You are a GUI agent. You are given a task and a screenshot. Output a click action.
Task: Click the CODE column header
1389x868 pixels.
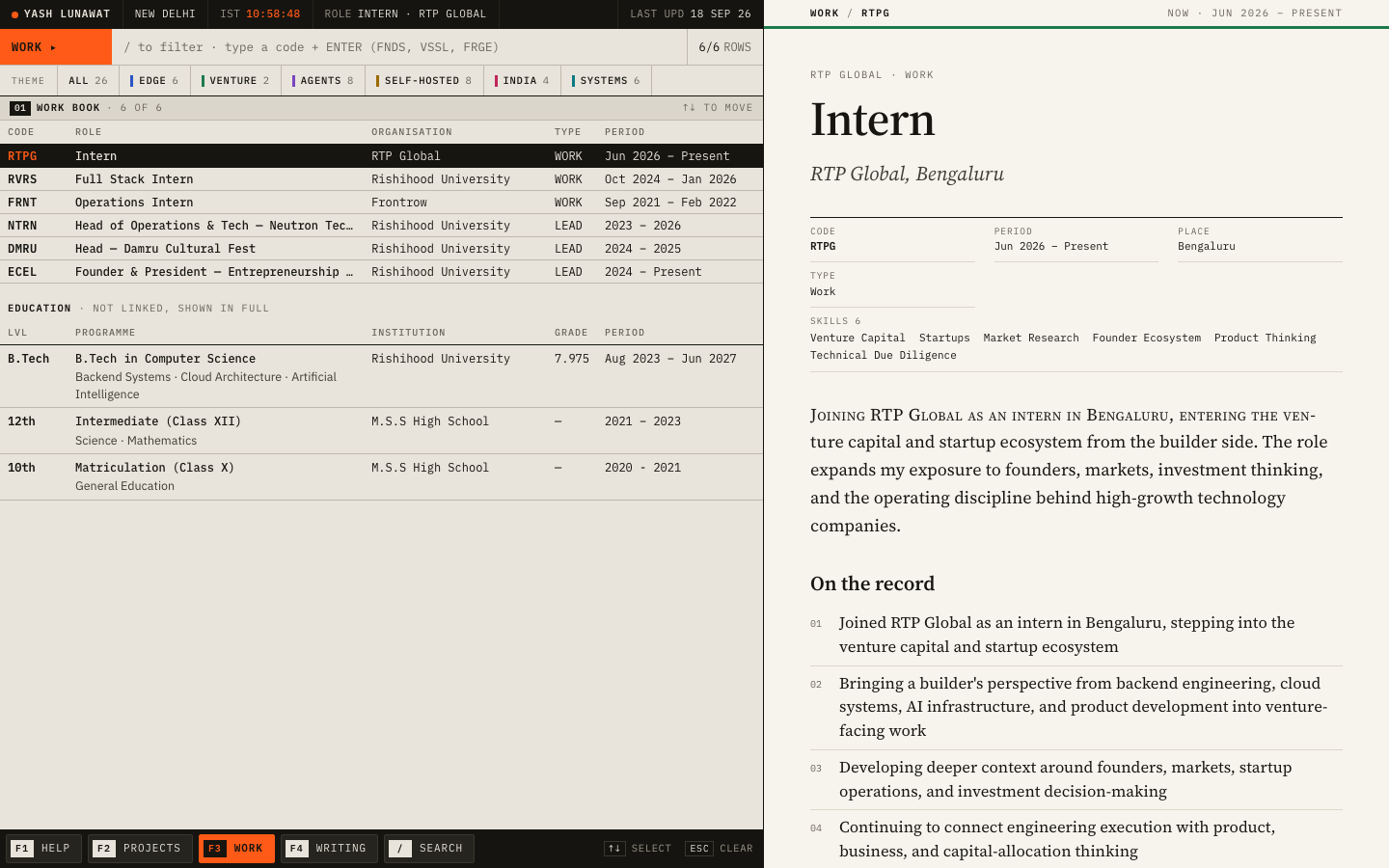(x=21, y=132)
